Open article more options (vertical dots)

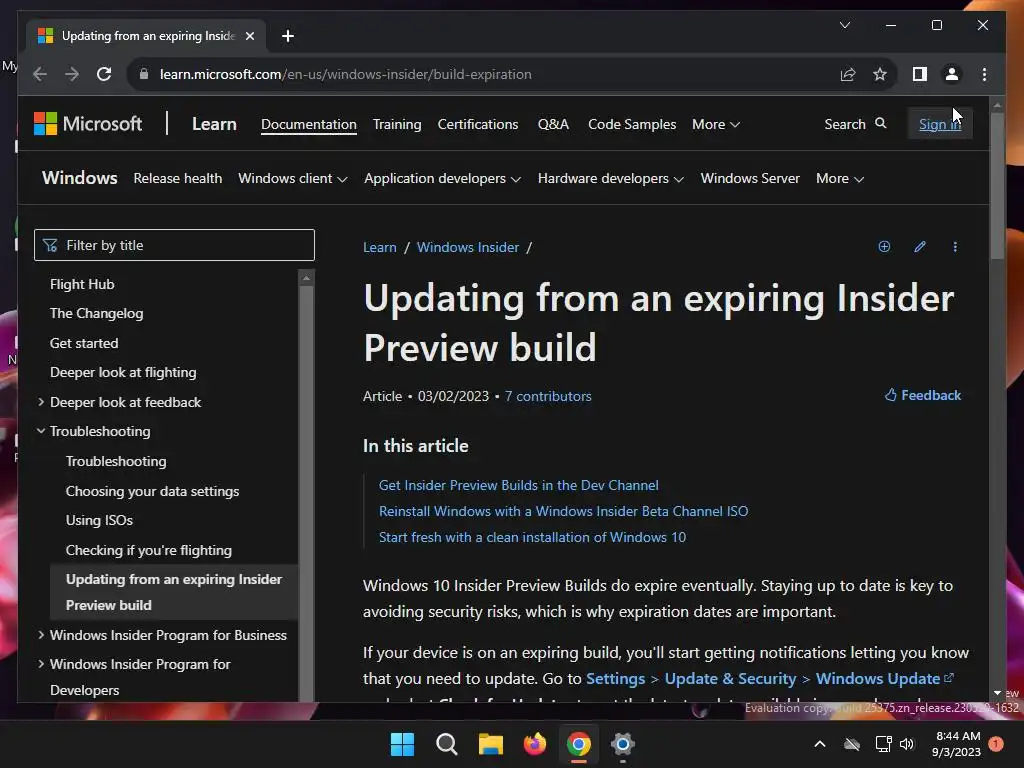coord(955,246)
